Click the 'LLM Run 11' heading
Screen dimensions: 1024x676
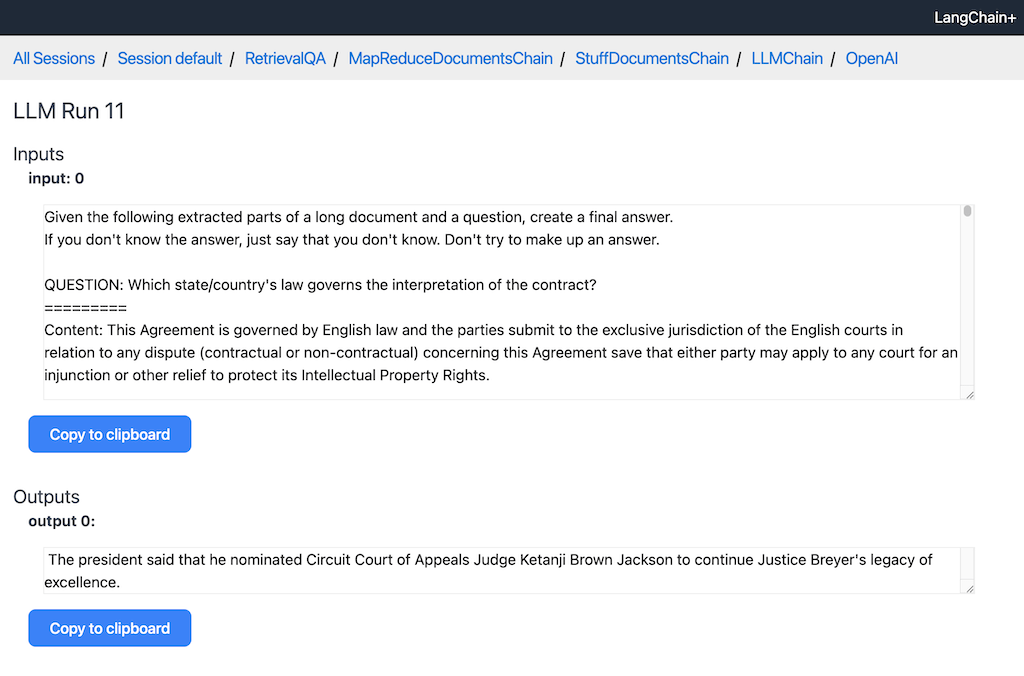coord(69,111)
